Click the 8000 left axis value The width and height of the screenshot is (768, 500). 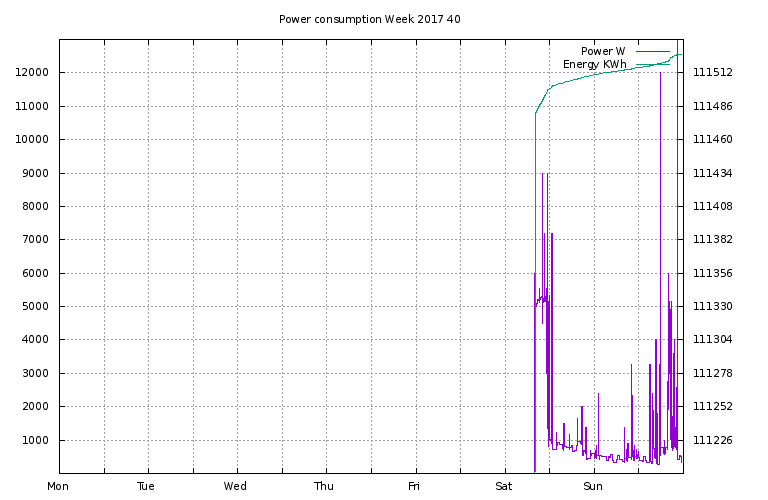pyautogui.click(x=35, y=206)
